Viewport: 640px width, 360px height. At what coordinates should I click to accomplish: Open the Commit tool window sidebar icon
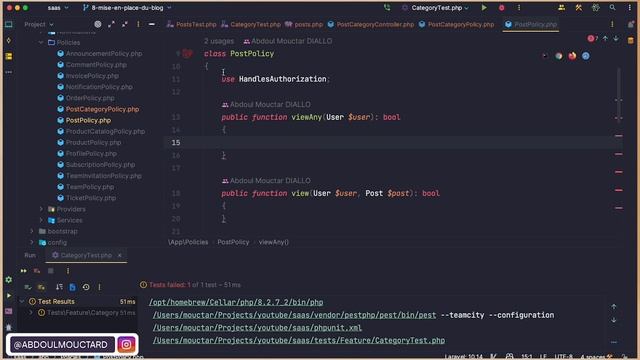click(x=9, y=40)
